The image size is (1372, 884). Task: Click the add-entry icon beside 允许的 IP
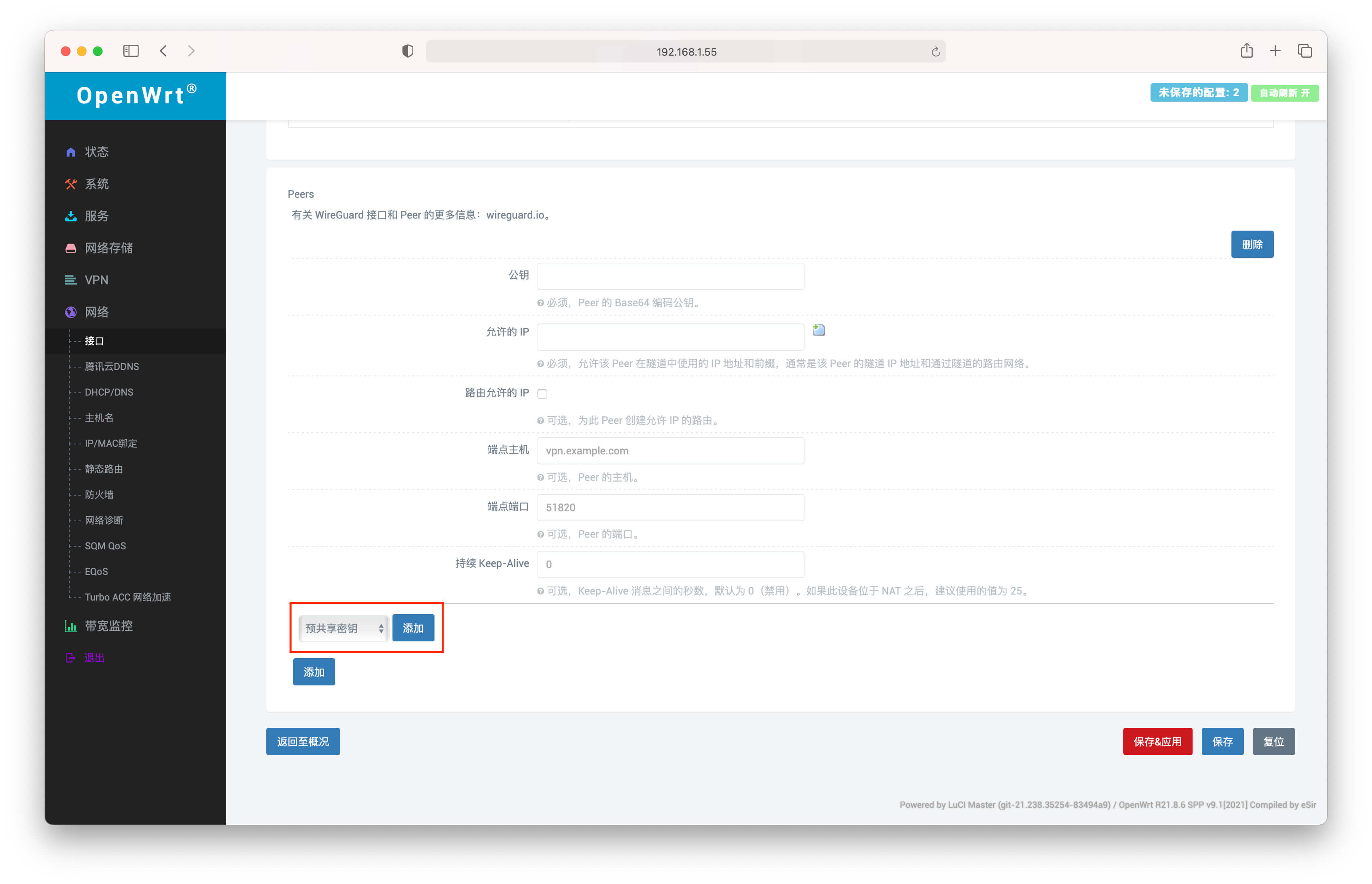pyautogui.click(x=819, y=330)
